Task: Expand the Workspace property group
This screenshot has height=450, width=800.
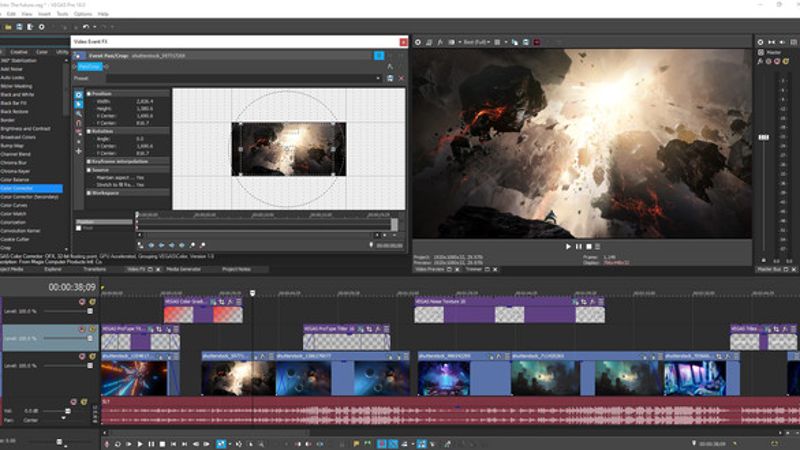Action: pos(89,193)
